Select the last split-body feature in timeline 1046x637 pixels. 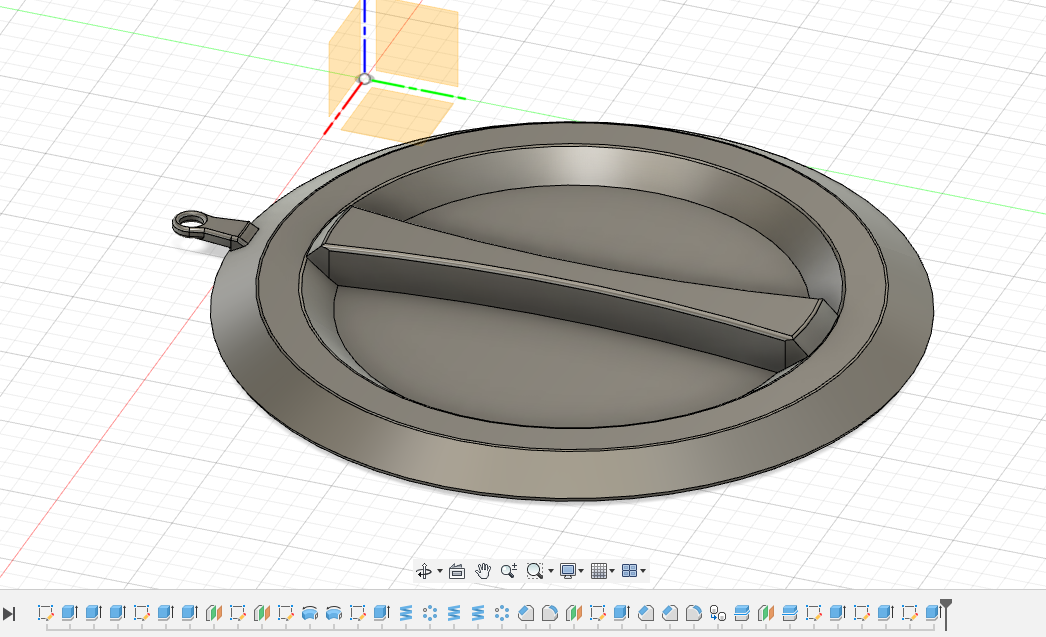[x=790, y=613]
